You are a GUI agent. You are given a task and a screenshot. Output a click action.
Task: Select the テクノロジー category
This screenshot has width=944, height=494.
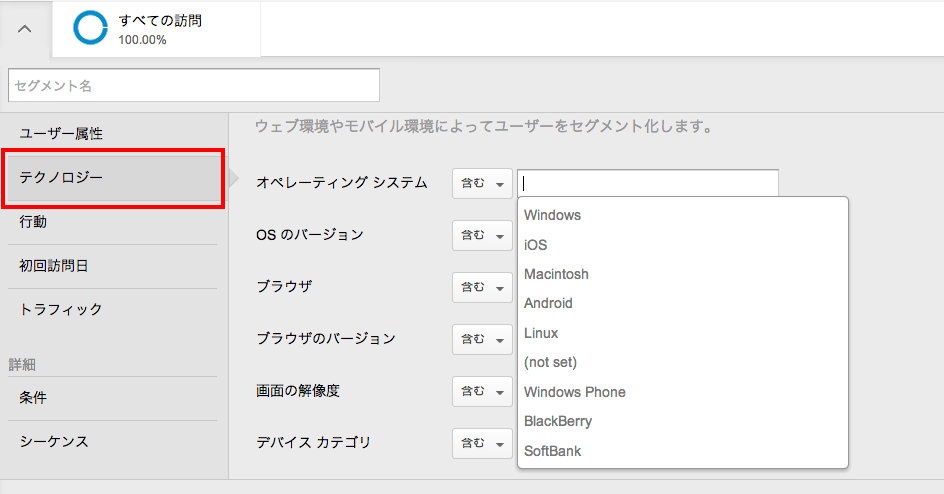point(112,178)
